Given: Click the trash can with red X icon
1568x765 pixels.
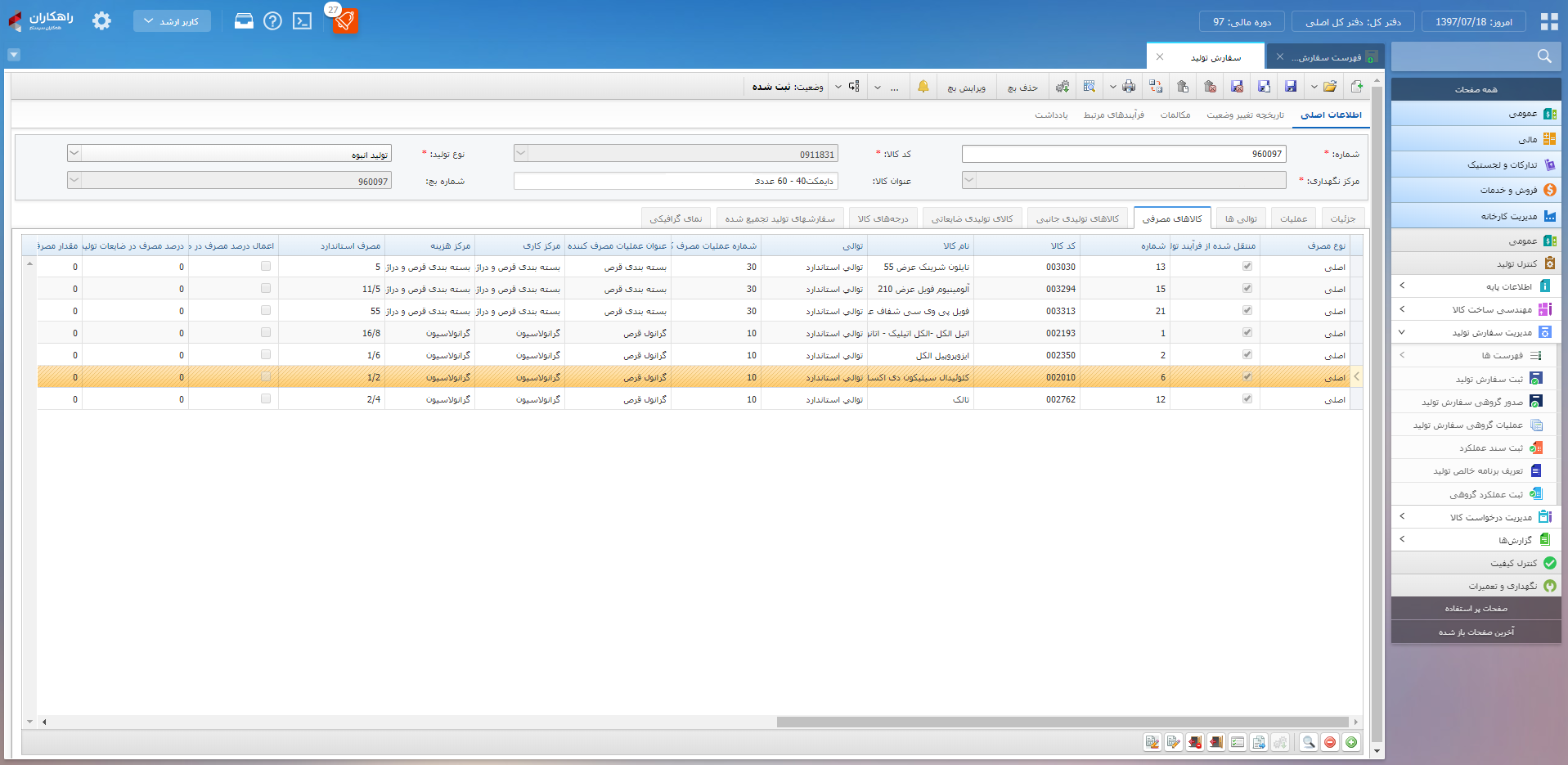Looking at the screenshot, I should 1210,87.
